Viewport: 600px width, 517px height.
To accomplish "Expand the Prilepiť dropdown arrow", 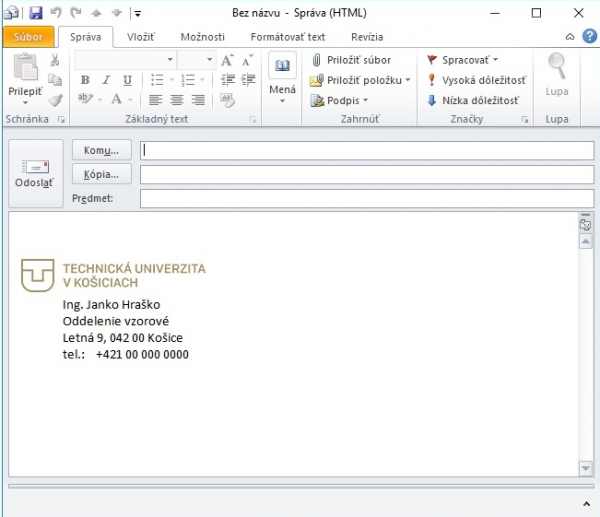I will (25, 103).
